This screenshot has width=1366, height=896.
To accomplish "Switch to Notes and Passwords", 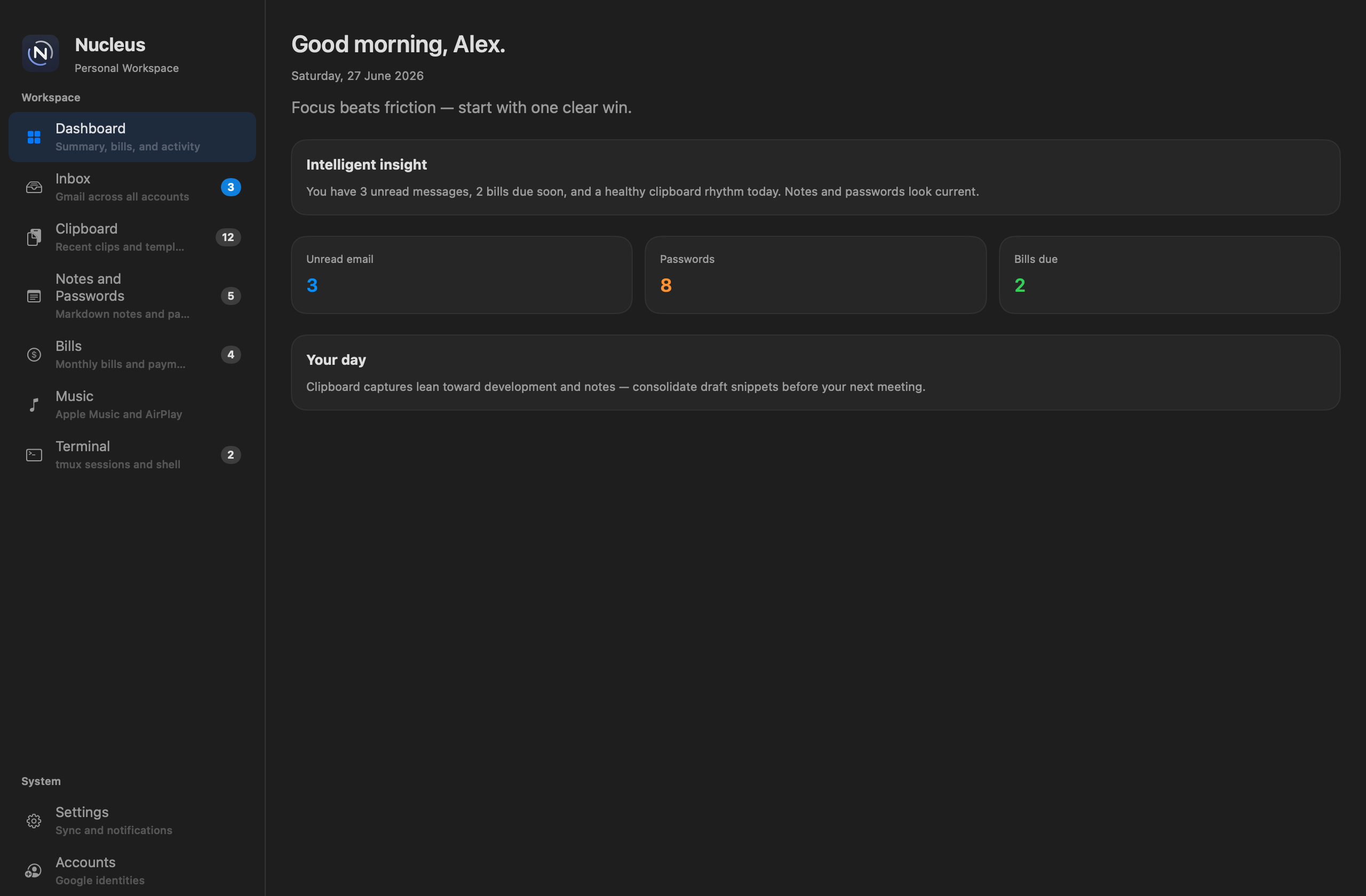I will point(132,296).
